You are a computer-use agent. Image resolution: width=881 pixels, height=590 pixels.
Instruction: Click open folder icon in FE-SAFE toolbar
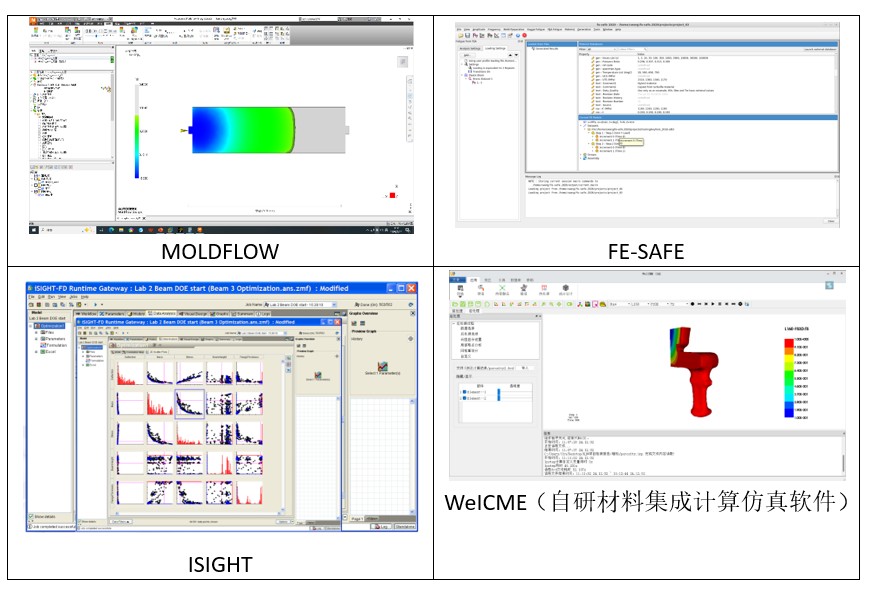pos(461,35)
